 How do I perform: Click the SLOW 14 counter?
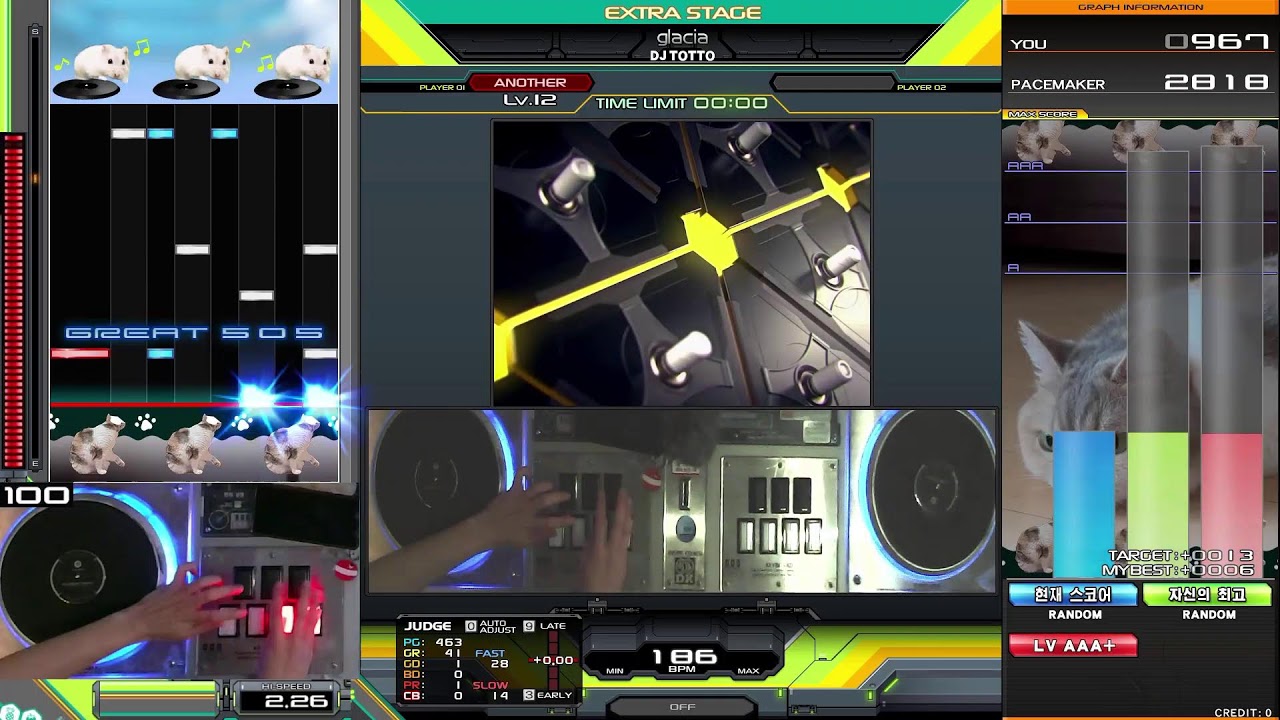pos(491,690)
